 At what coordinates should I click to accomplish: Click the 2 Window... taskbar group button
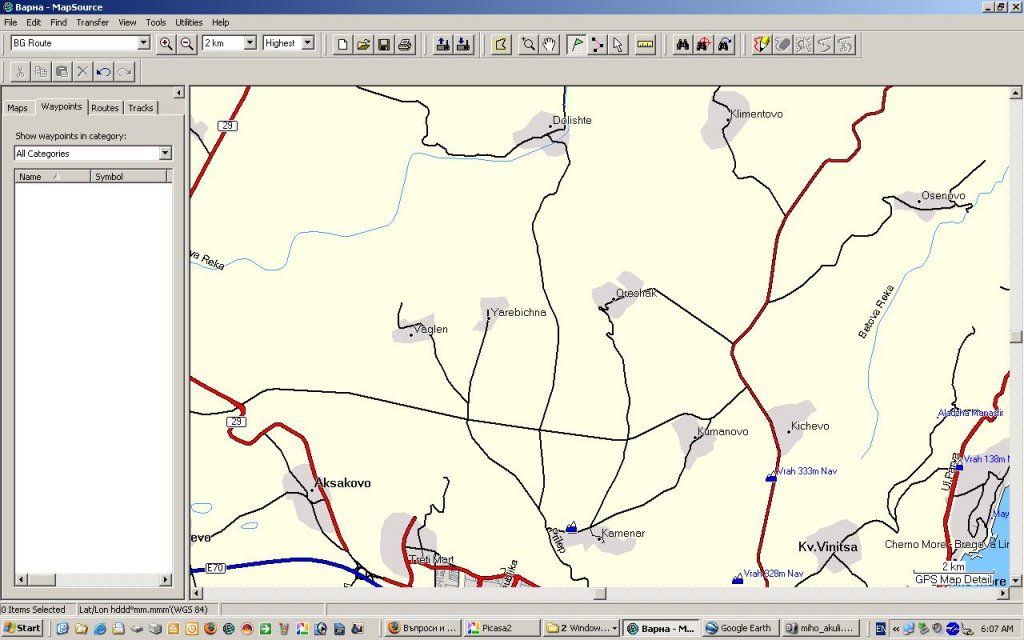pos(581,628)
